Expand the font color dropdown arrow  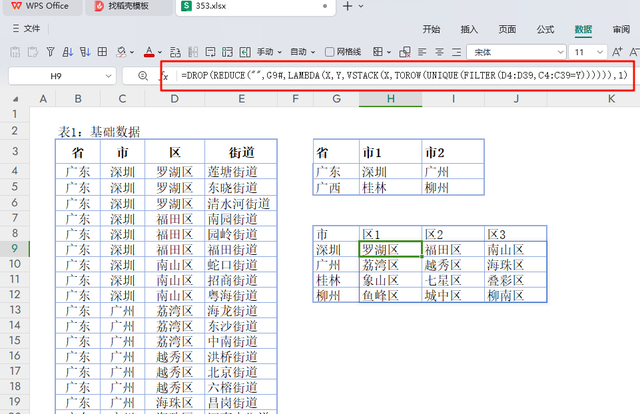click(160, 52)
